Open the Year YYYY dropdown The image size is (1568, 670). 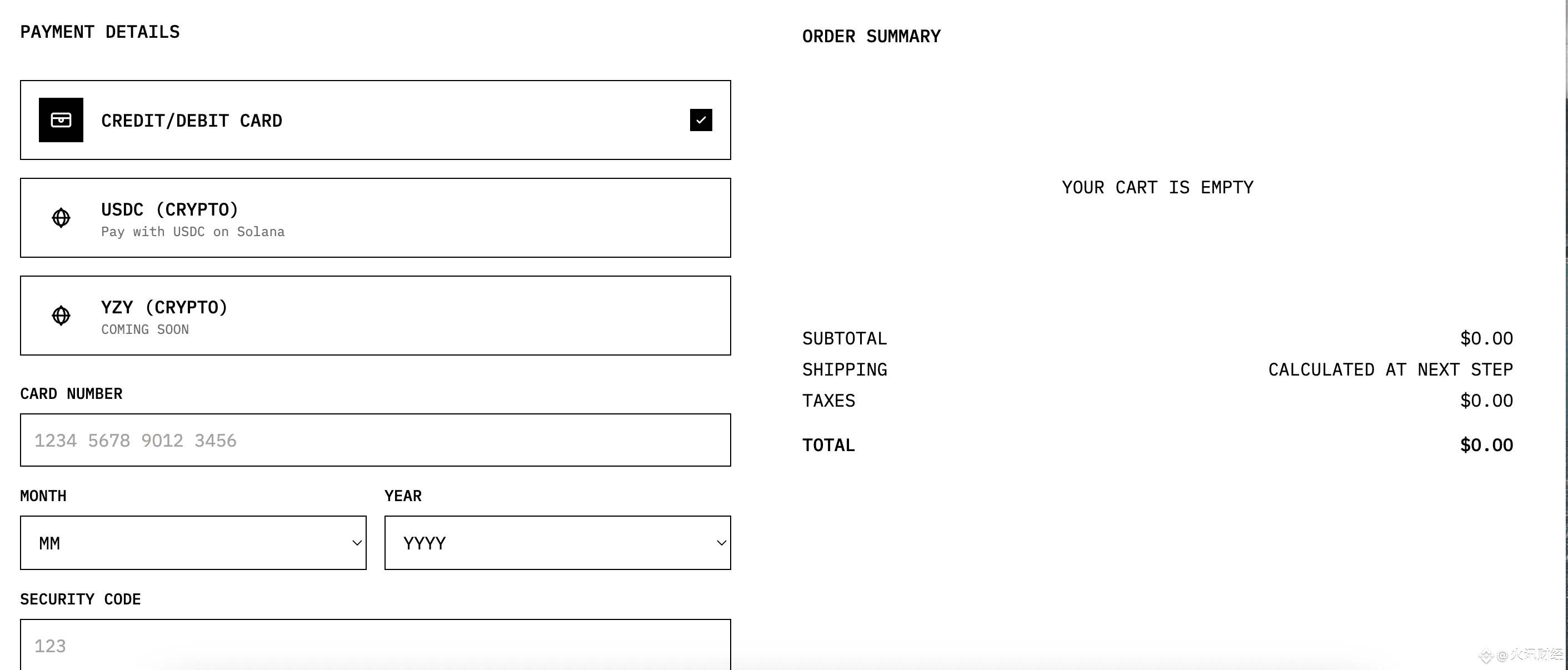point(557,543)
